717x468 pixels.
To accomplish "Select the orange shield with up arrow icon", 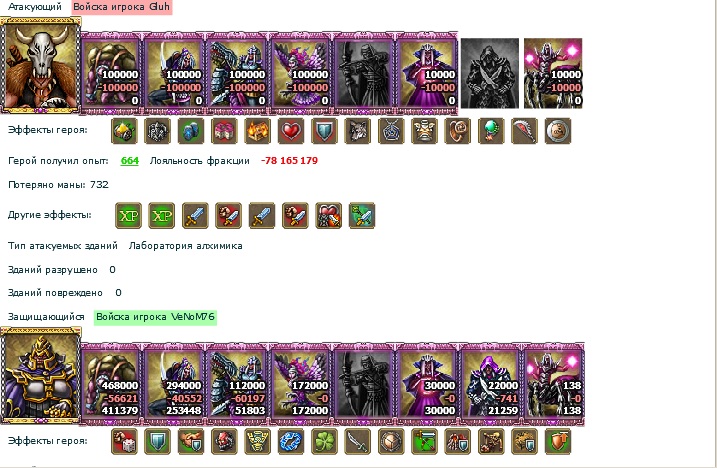I will click(558, 441).
